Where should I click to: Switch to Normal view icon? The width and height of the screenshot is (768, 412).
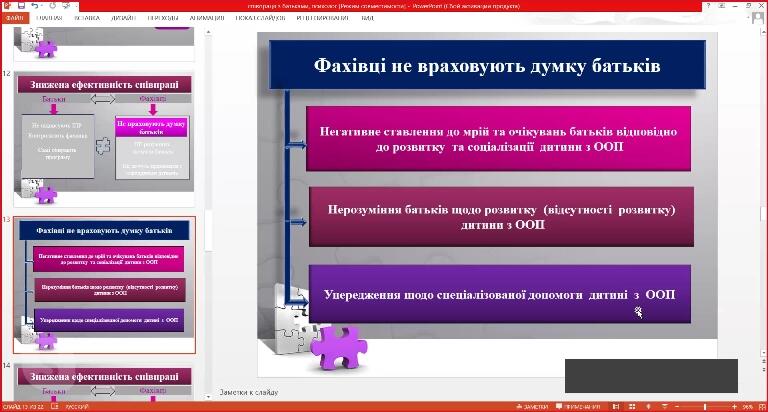pyautogui.click(x=616, y=407)
